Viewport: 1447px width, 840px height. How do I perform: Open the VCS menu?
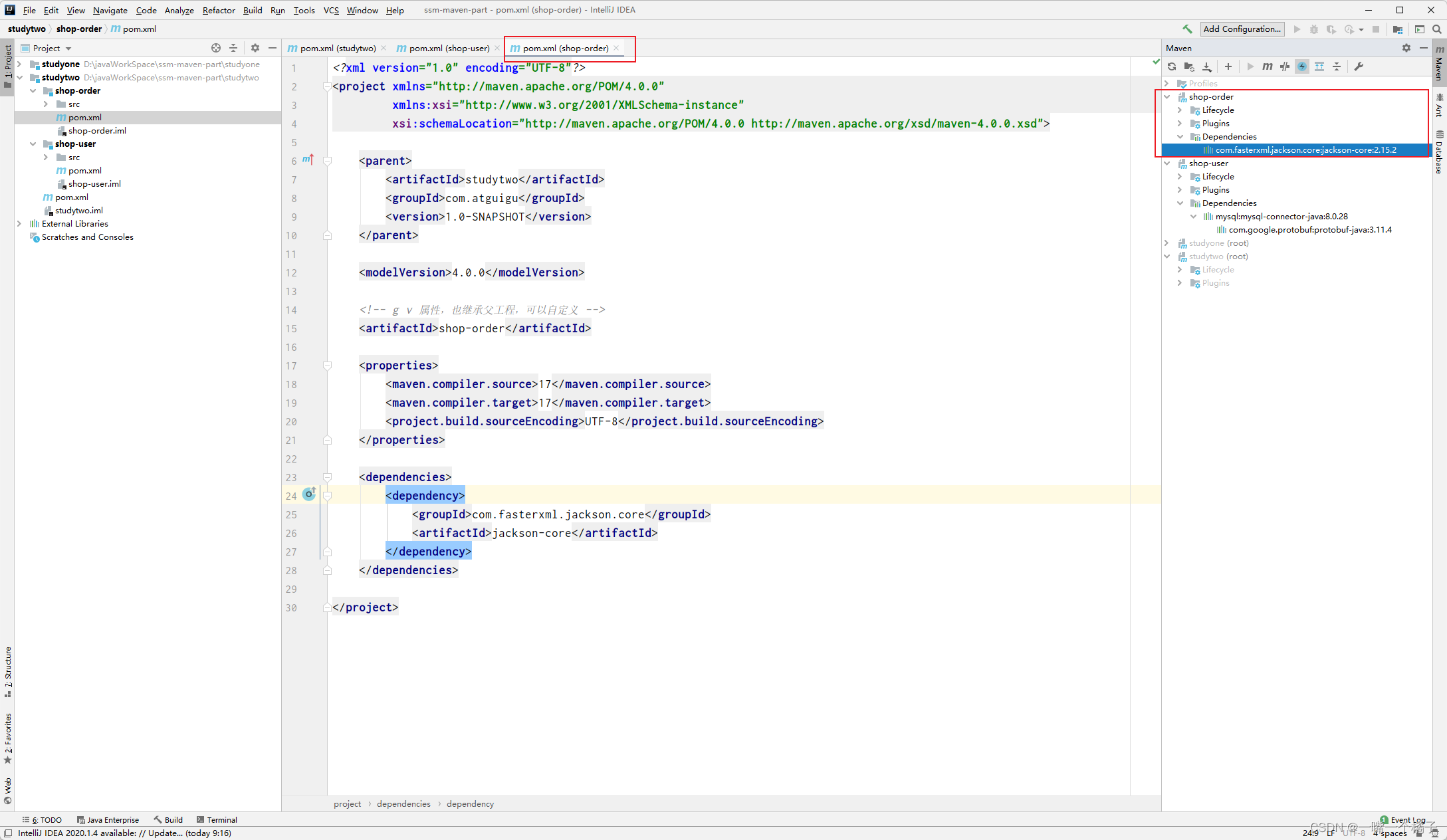pos(330,9)
